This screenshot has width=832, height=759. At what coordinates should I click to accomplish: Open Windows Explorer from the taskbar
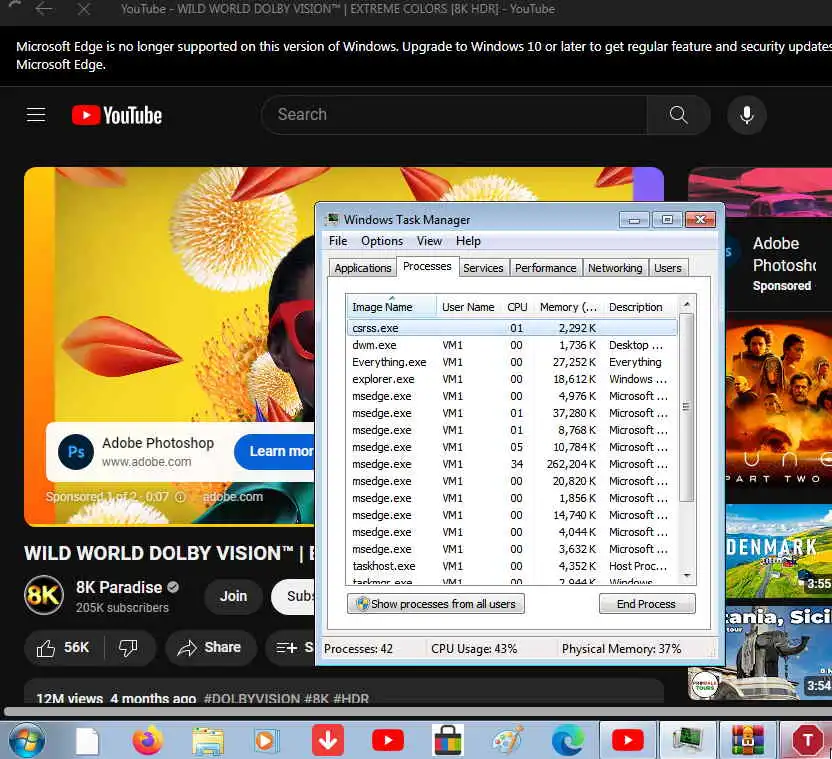click(x=208, y=740)
